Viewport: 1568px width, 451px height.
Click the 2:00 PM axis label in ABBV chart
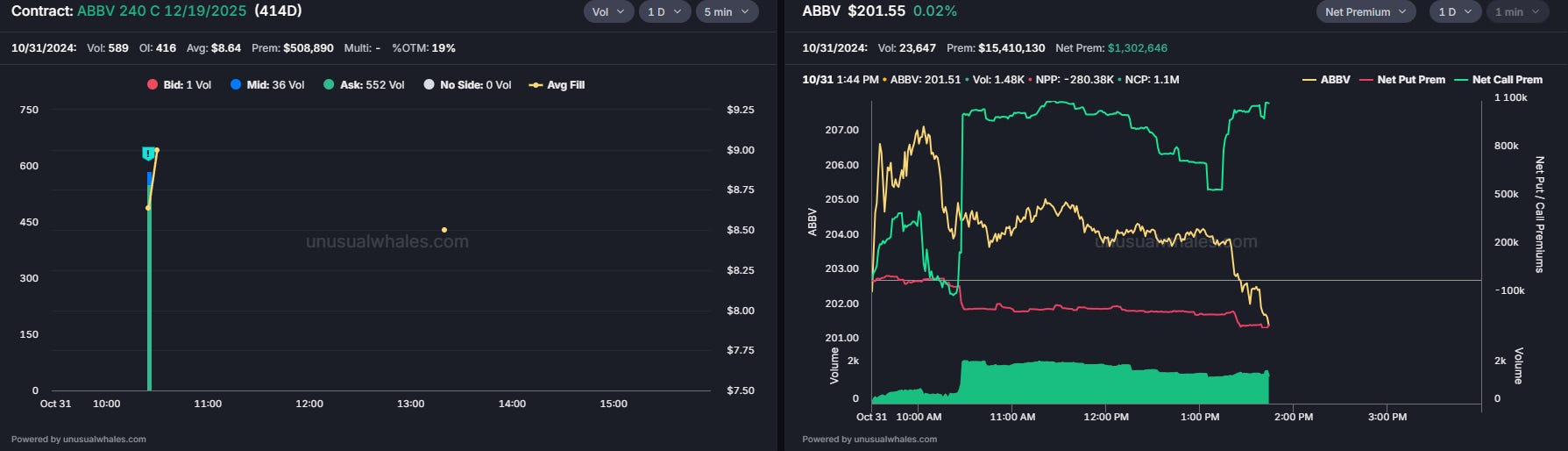coord(1293,417)
